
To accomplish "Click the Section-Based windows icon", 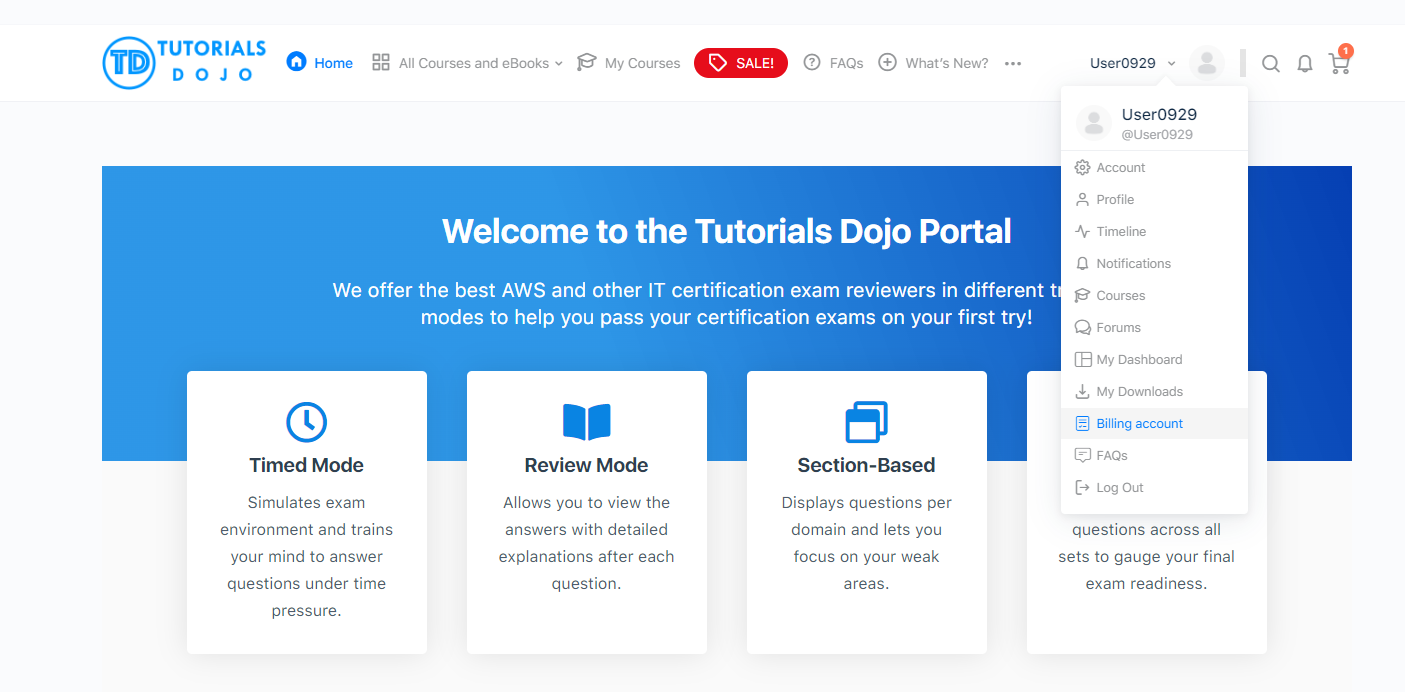I will coord(866,422).
